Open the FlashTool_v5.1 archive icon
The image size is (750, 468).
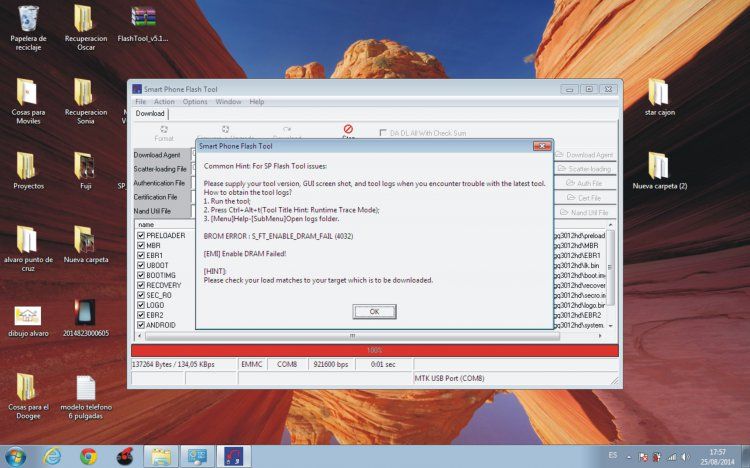pyautogui.click(x=143, y=24)
